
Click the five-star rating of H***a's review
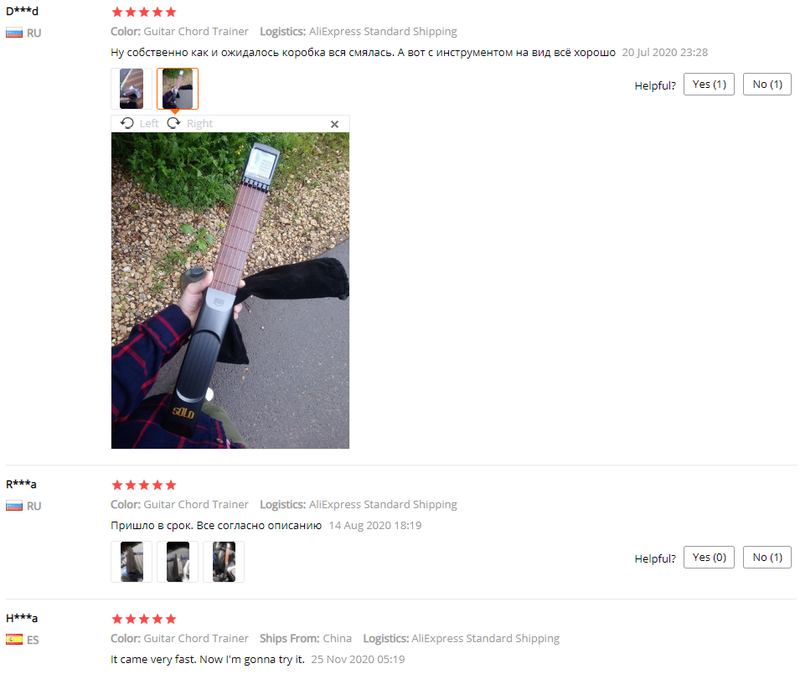click(144, 619)
